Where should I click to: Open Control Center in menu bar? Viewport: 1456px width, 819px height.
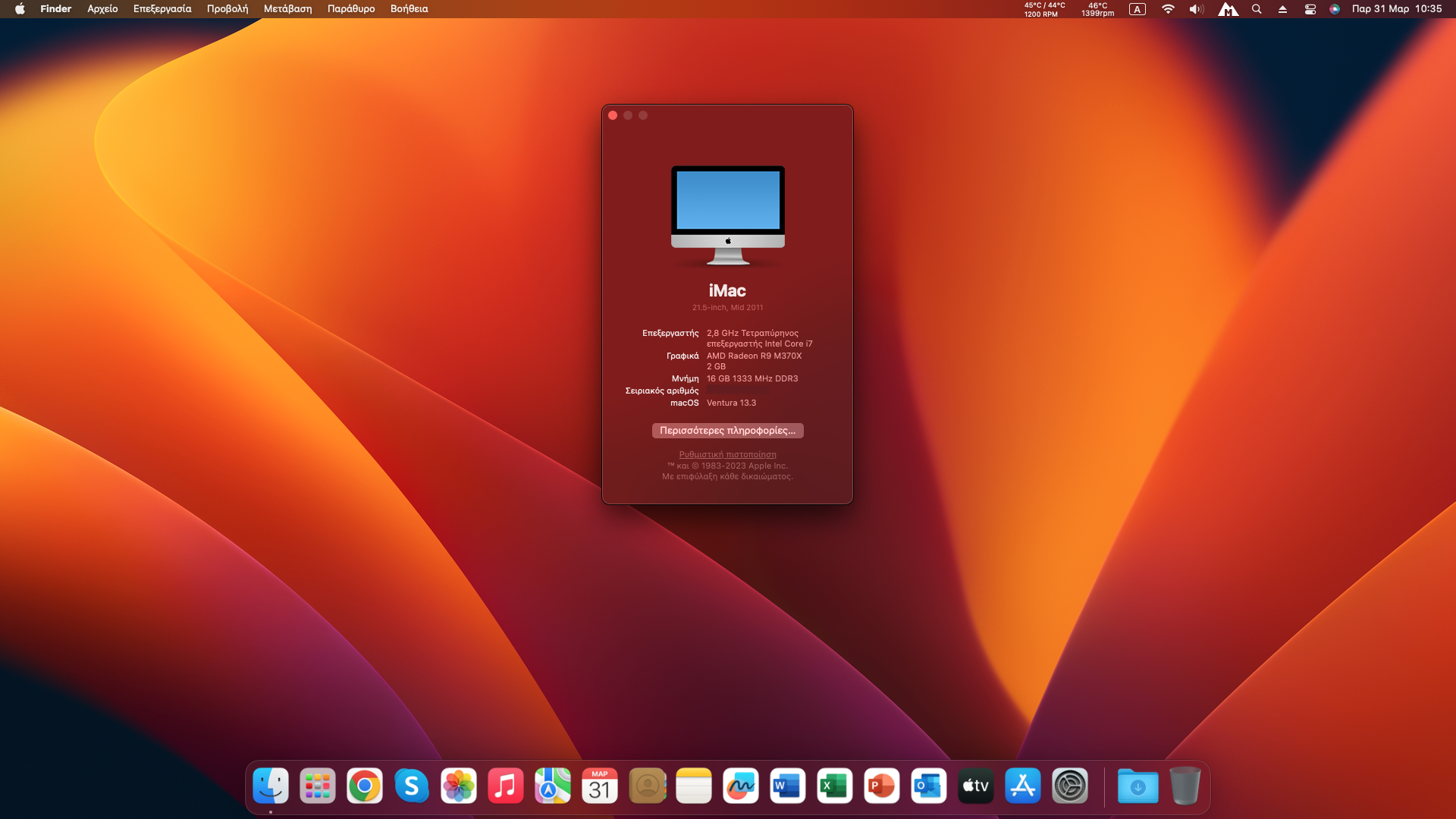click(x=1310, y=9)
